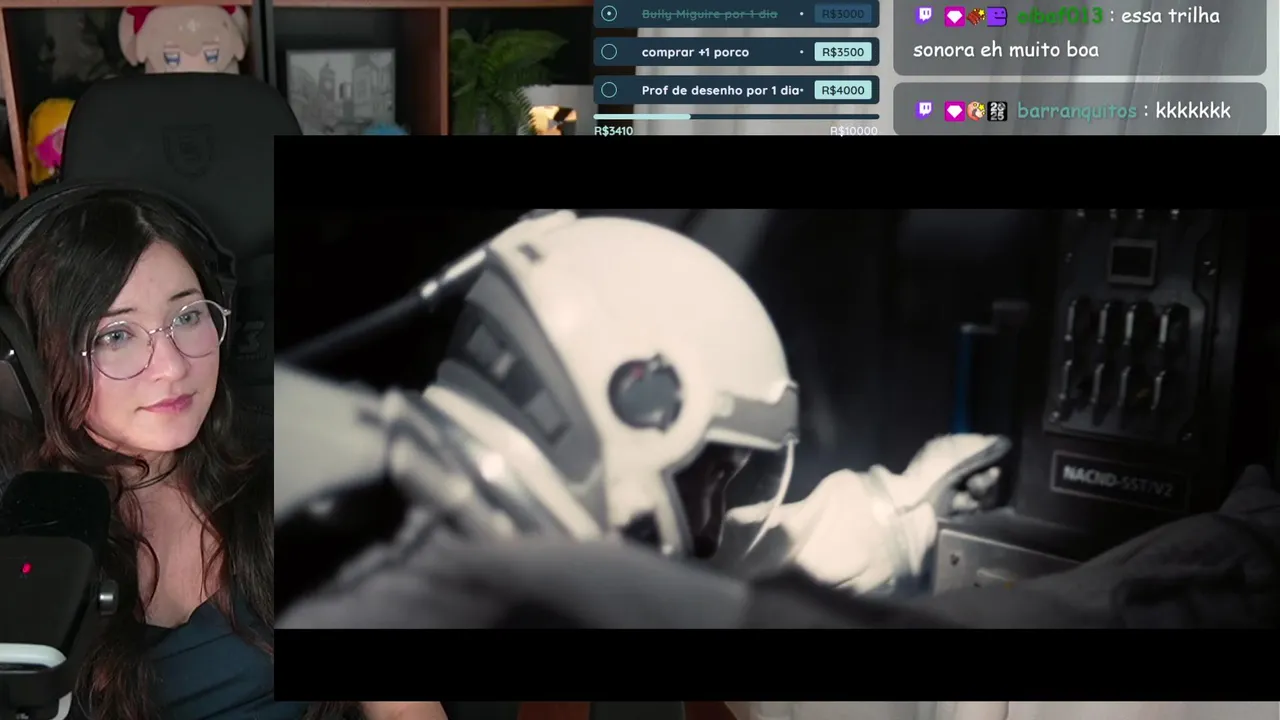This screenshot has width=1280, height=720.
Task: Click the R$3410 current amount label
Action: click(x=613, y=131)
